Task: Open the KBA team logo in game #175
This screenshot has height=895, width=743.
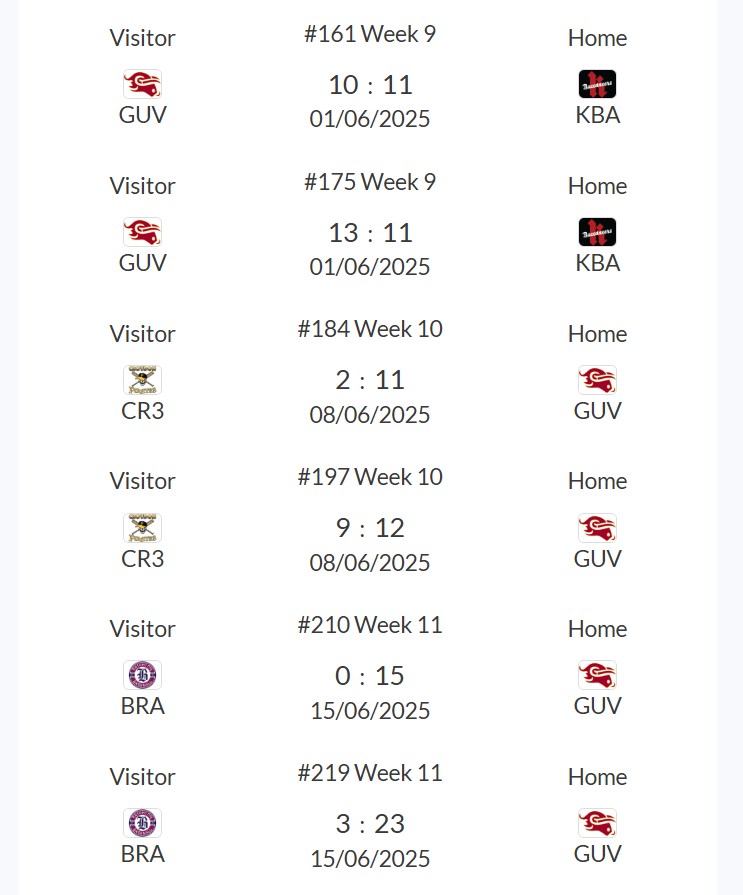Action: tap(597, 232)
